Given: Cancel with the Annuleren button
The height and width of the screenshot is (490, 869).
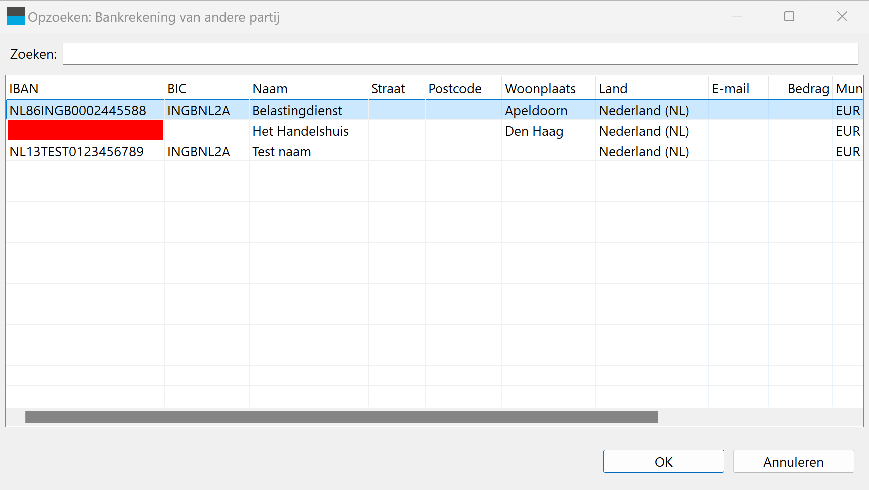Looking at the screenshot, I should point(793,462).
